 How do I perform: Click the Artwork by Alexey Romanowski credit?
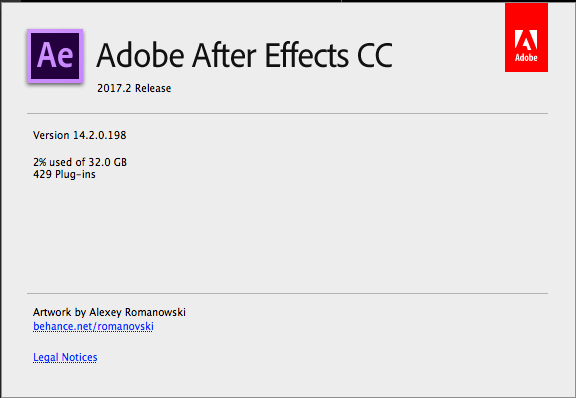point(109,312)
